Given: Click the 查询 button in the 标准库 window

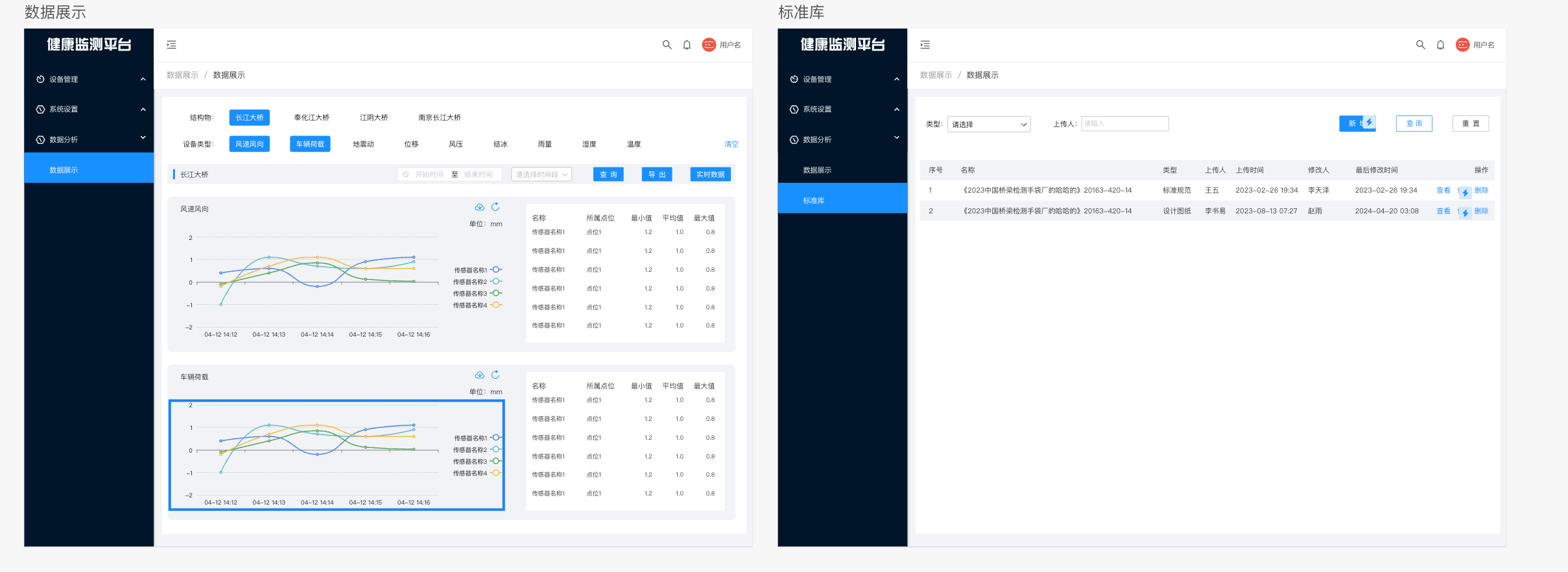Looking at the screenshot, I should pos(1414,123).
